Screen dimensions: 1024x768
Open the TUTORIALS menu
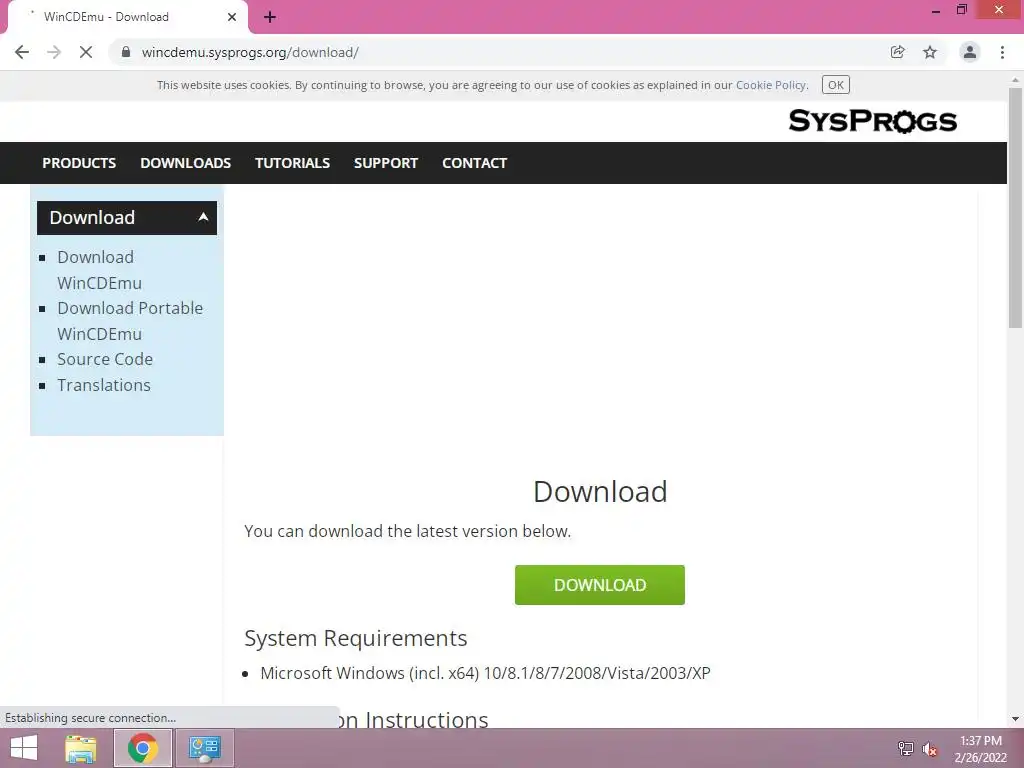click(x=292, y=163)
